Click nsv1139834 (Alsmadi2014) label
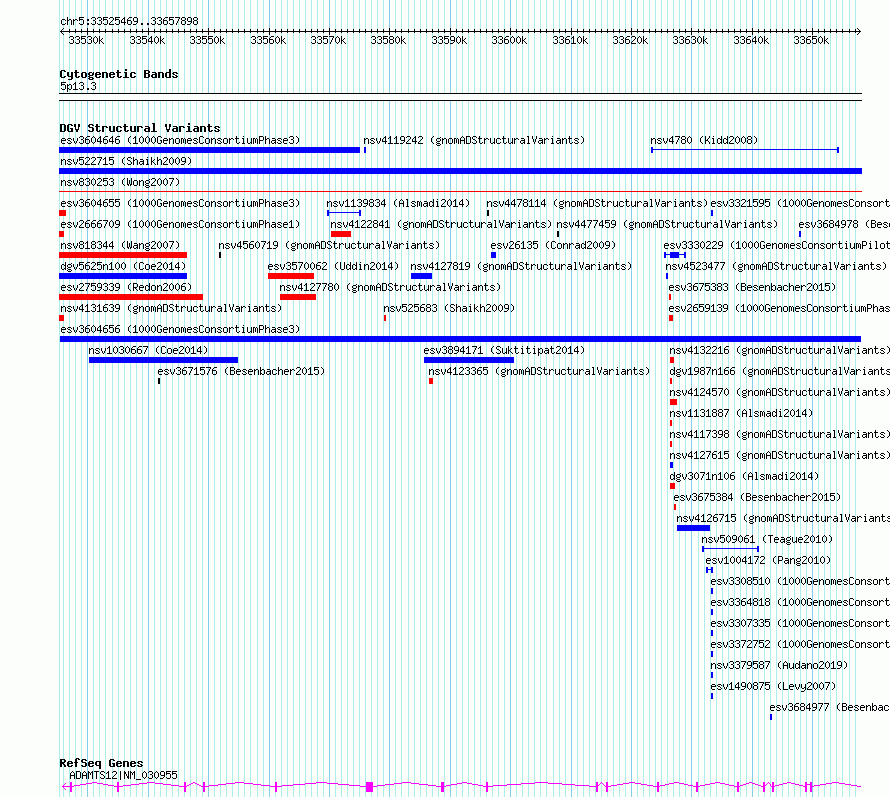Viewport: 890px width, 797px height. coord(398,203)
